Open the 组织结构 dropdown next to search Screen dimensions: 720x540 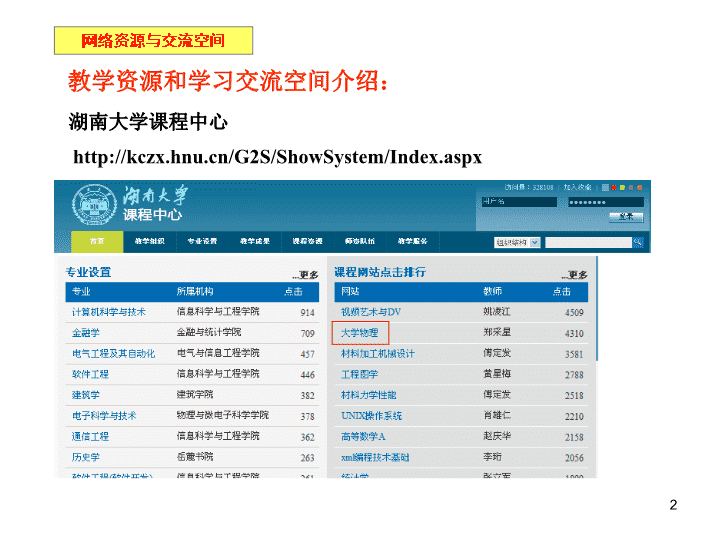[x=517, y=242]
